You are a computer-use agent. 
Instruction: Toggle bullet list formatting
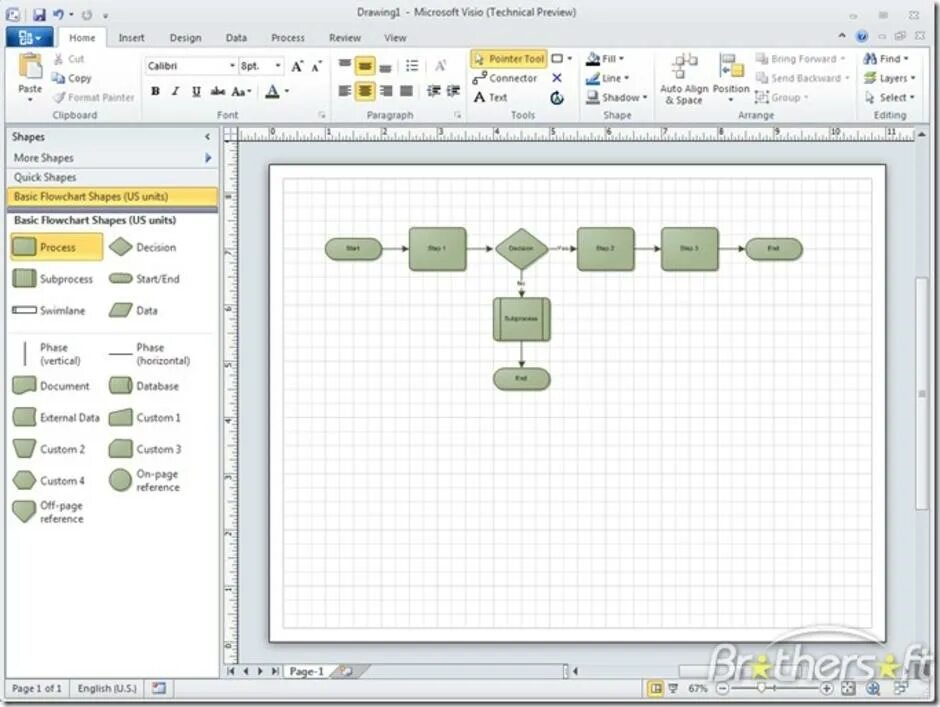point(412,66)
